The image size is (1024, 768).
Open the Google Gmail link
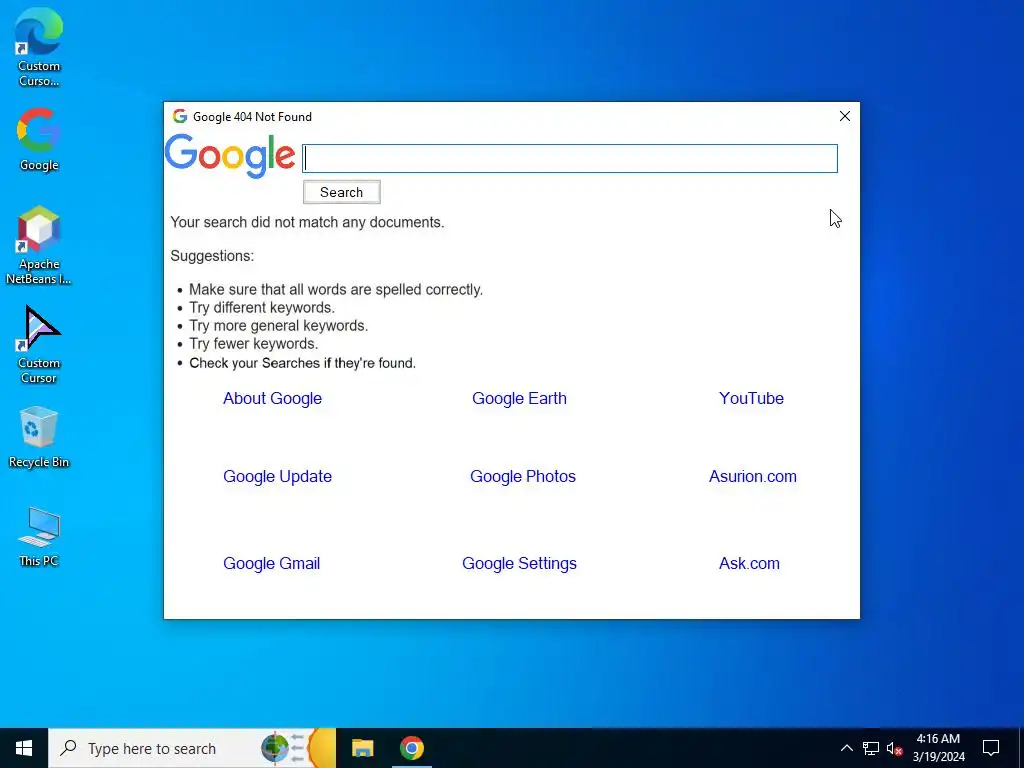[x=272, y=563]
